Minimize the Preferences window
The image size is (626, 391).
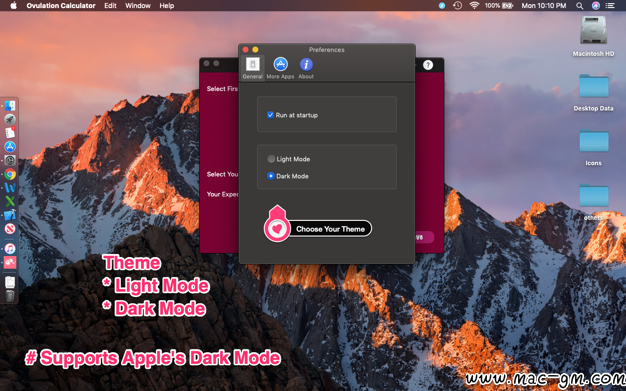[255, 50]
